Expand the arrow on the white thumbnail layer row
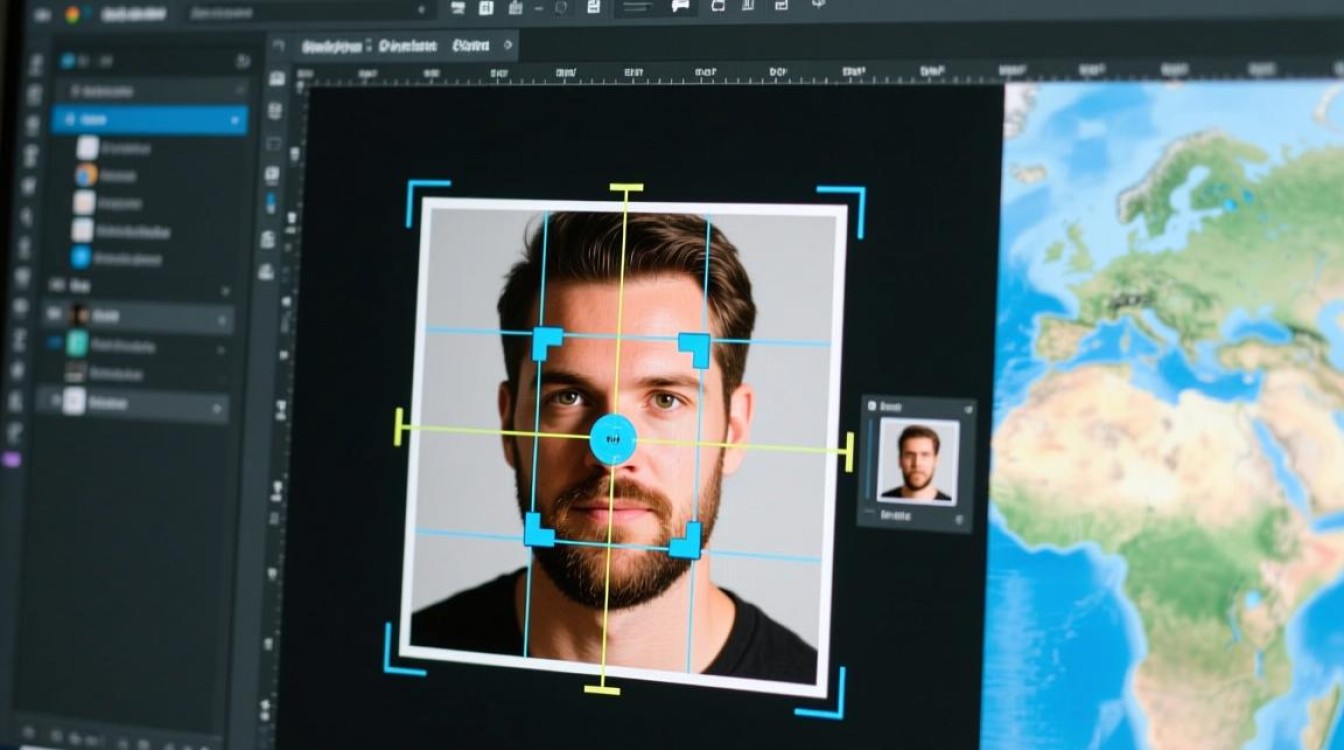Image resolution: width=1344 pixels, height=750 pixels. click(x=216, y=408)
